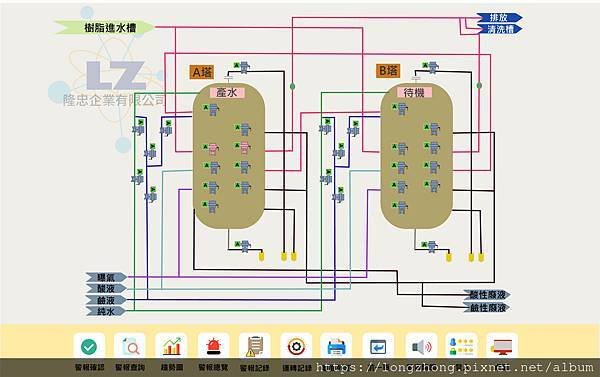
Task: Toggle the valve on top of A塔
Action: pos(242,67)
